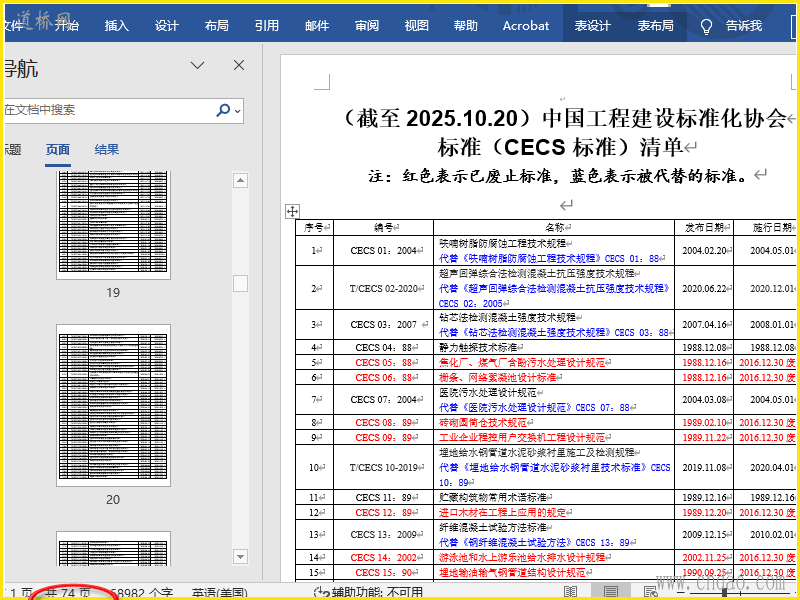
Task: Click the zoom slider handle
Action: pos(724,592)
